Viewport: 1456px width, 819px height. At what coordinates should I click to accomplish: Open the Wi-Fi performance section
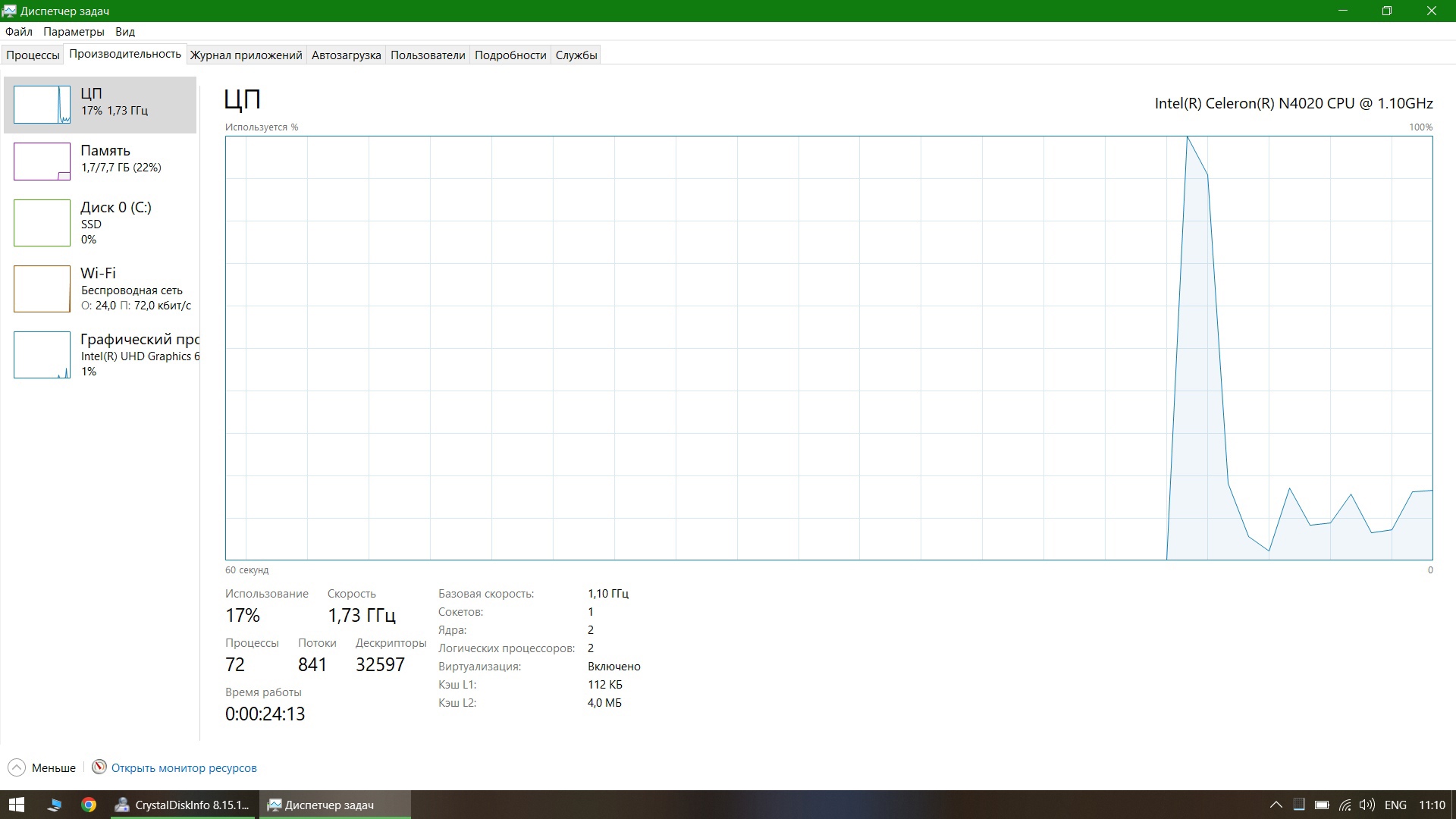[99, 288]
